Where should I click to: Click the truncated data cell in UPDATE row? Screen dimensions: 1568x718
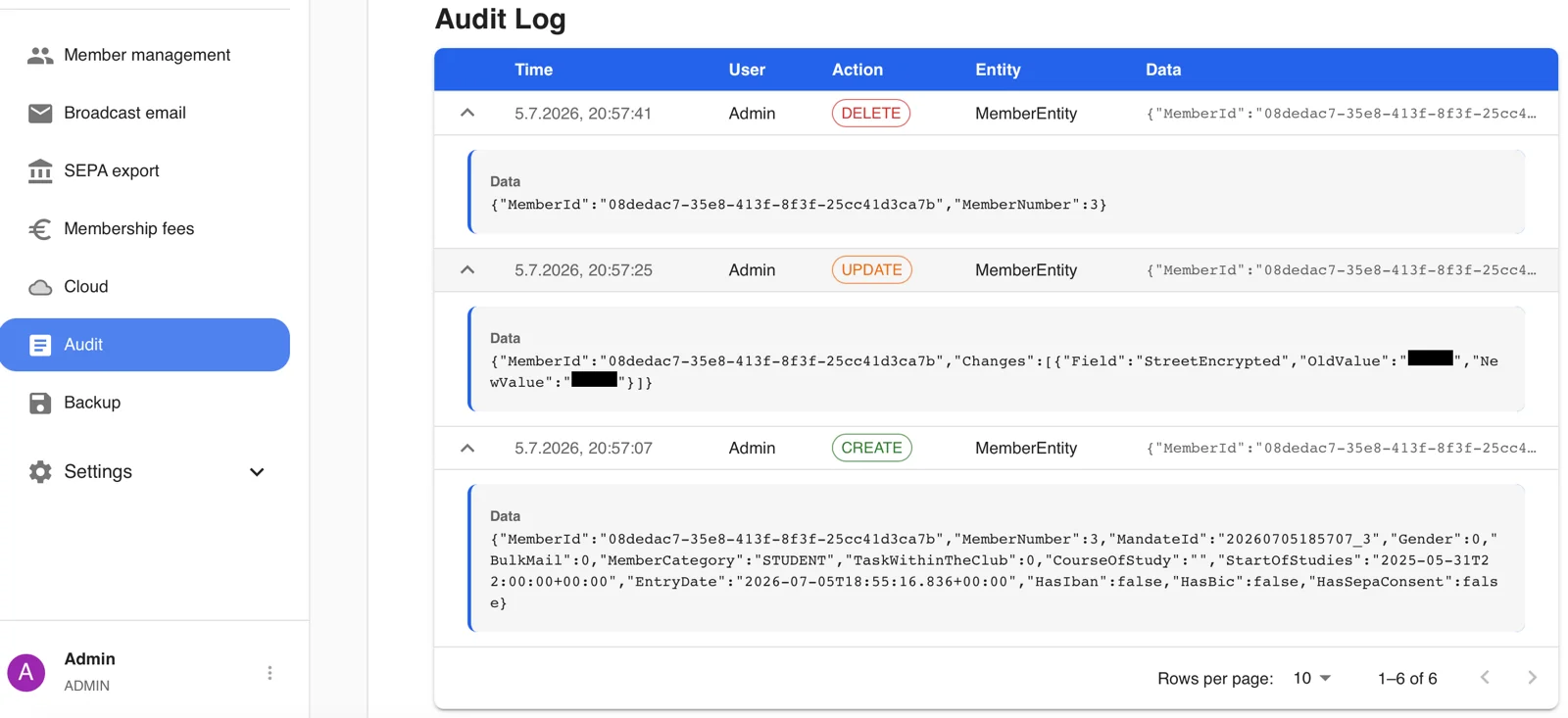[1342, 270]
